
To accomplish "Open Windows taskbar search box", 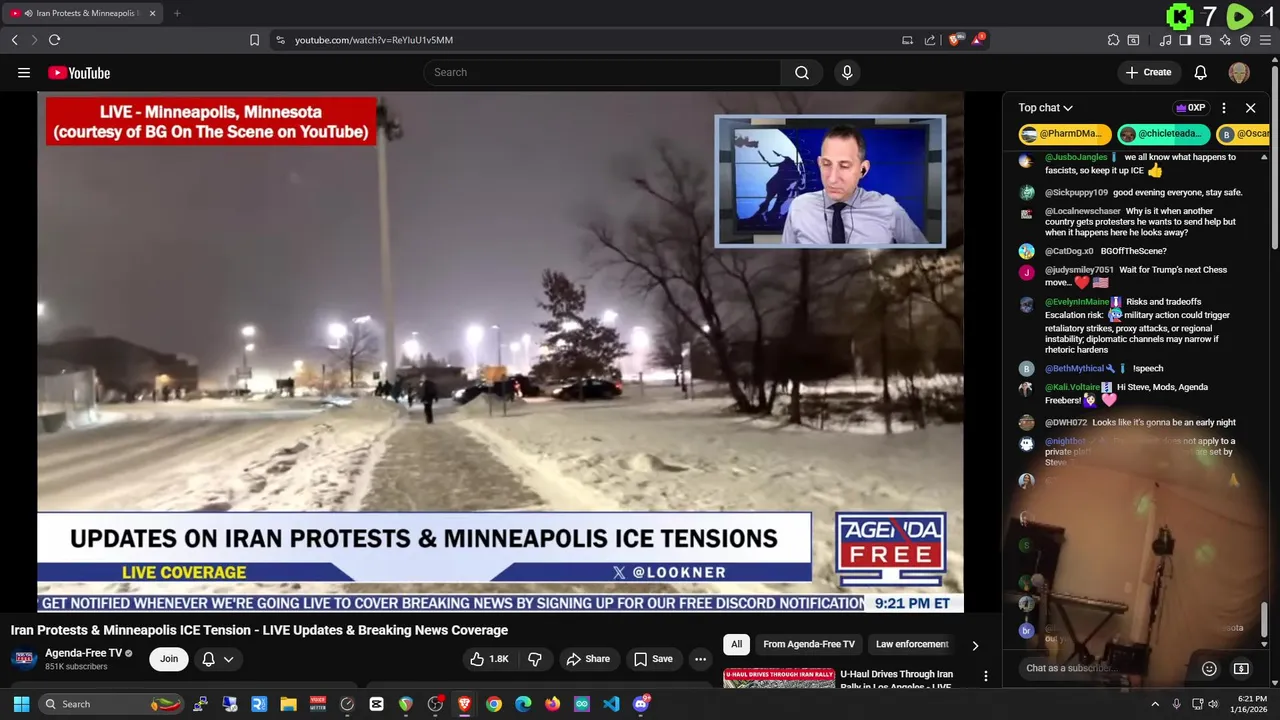I will [x=113, y=704].
